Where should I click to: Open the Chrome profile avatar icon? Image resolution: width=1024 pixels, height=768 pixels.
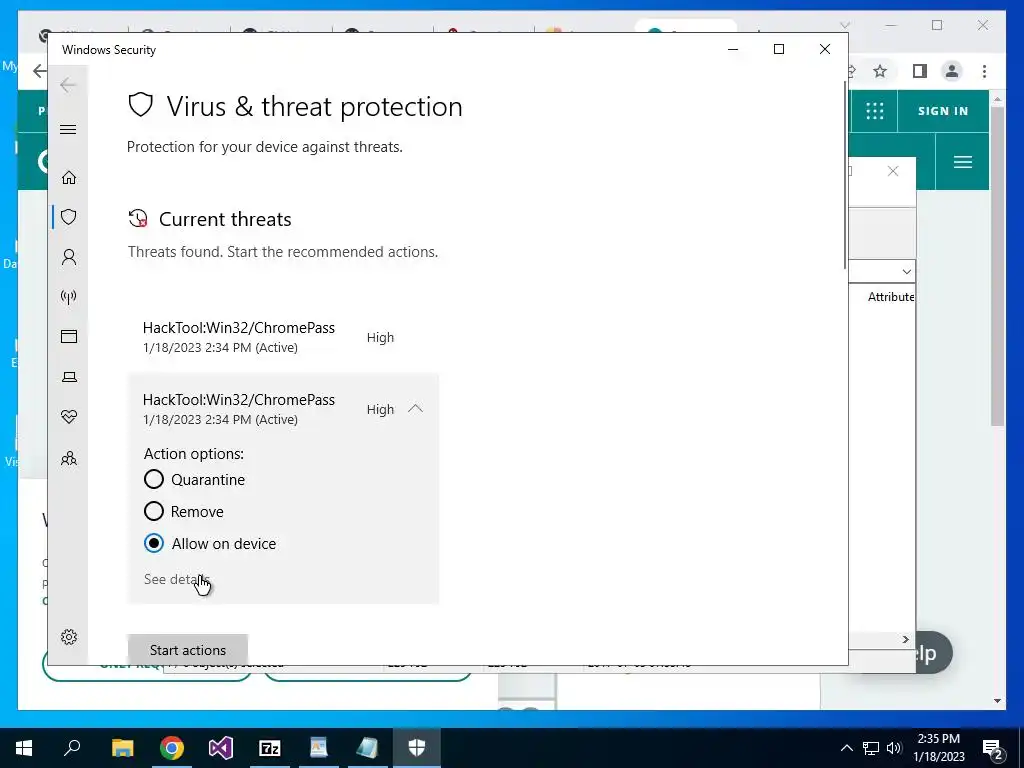tap(952, 71)
